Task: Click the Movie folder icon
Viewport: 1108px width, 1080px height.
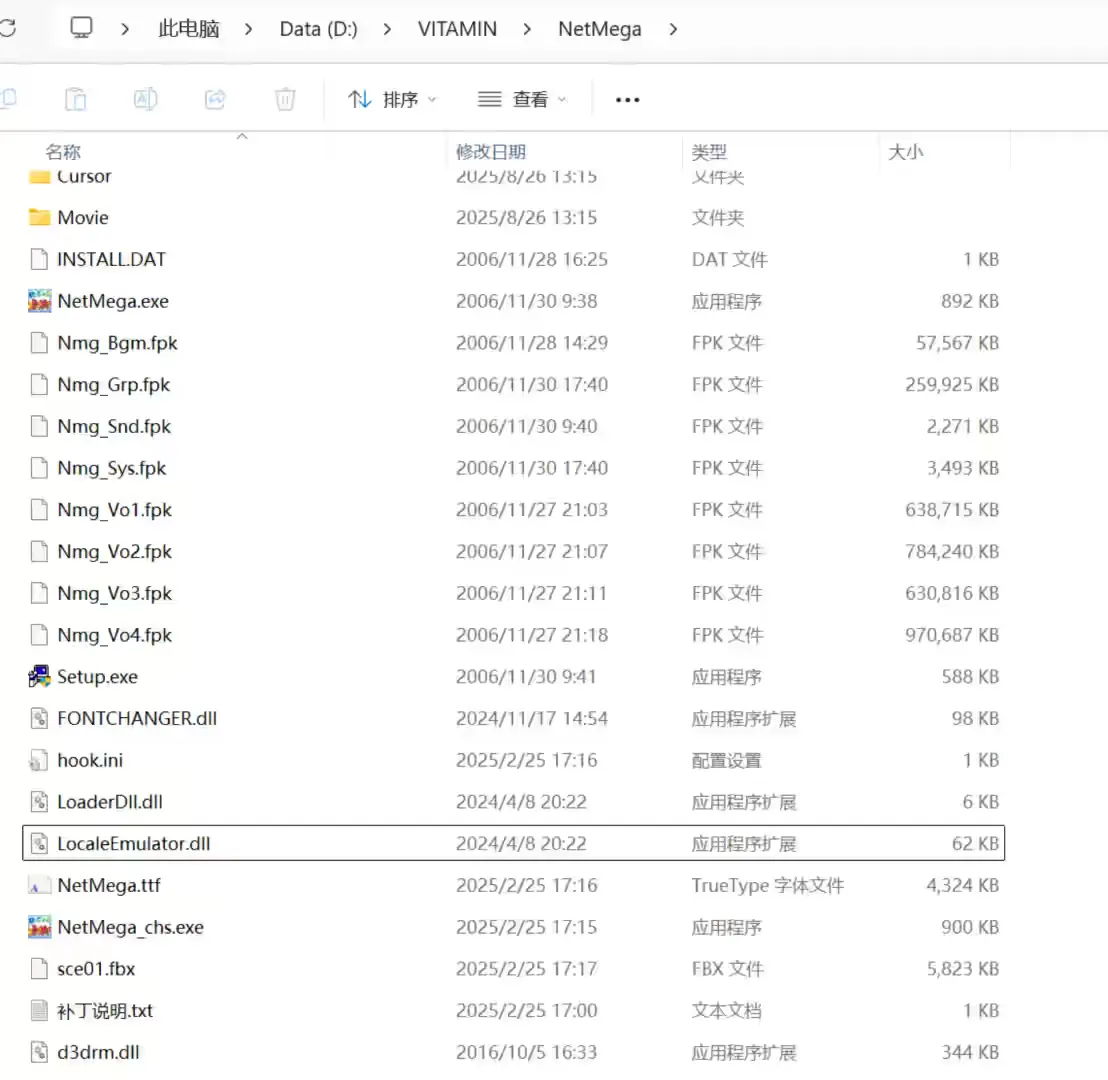Action: (x=40, y=217)
